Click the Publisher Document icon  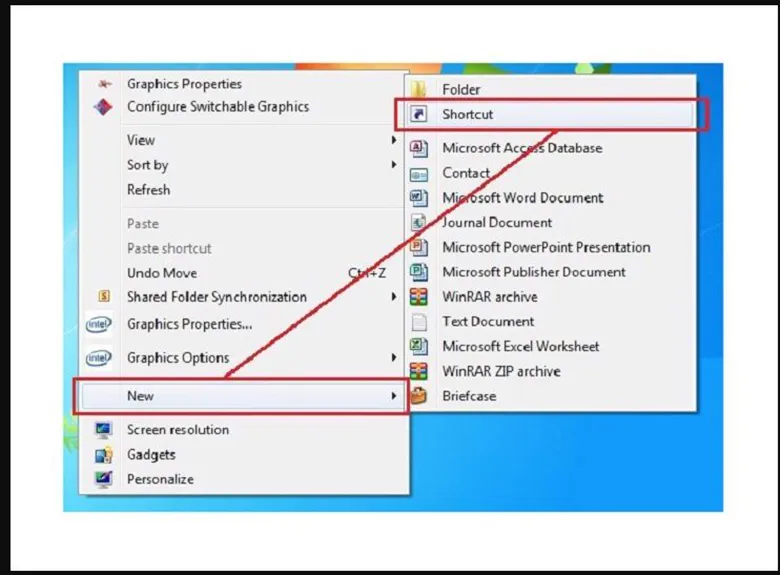tap(418, 272)
